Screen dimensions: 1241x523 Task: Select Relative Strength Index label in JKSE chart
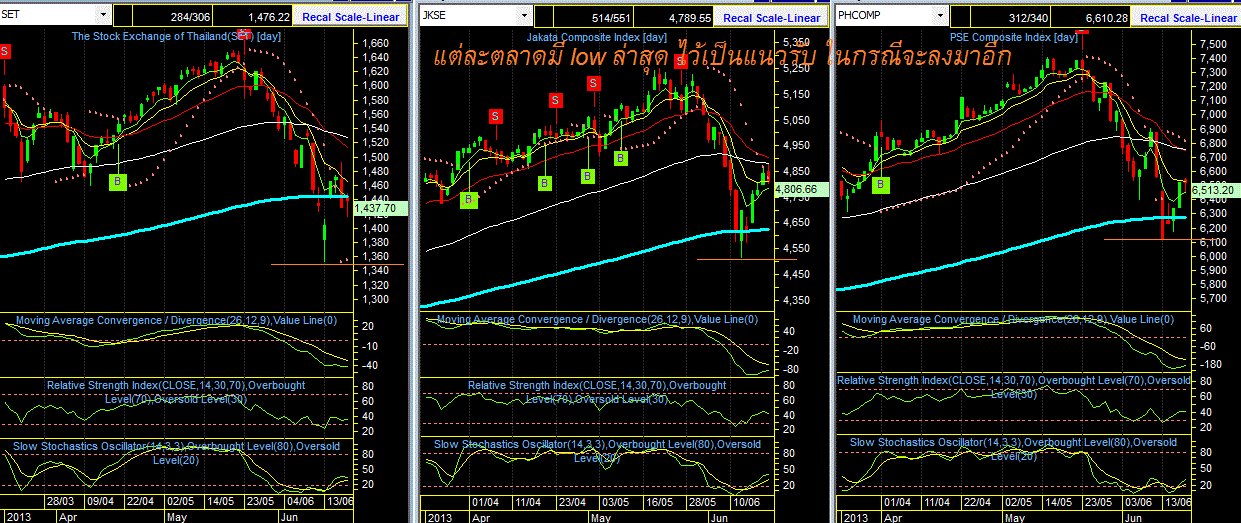(597, 392)
